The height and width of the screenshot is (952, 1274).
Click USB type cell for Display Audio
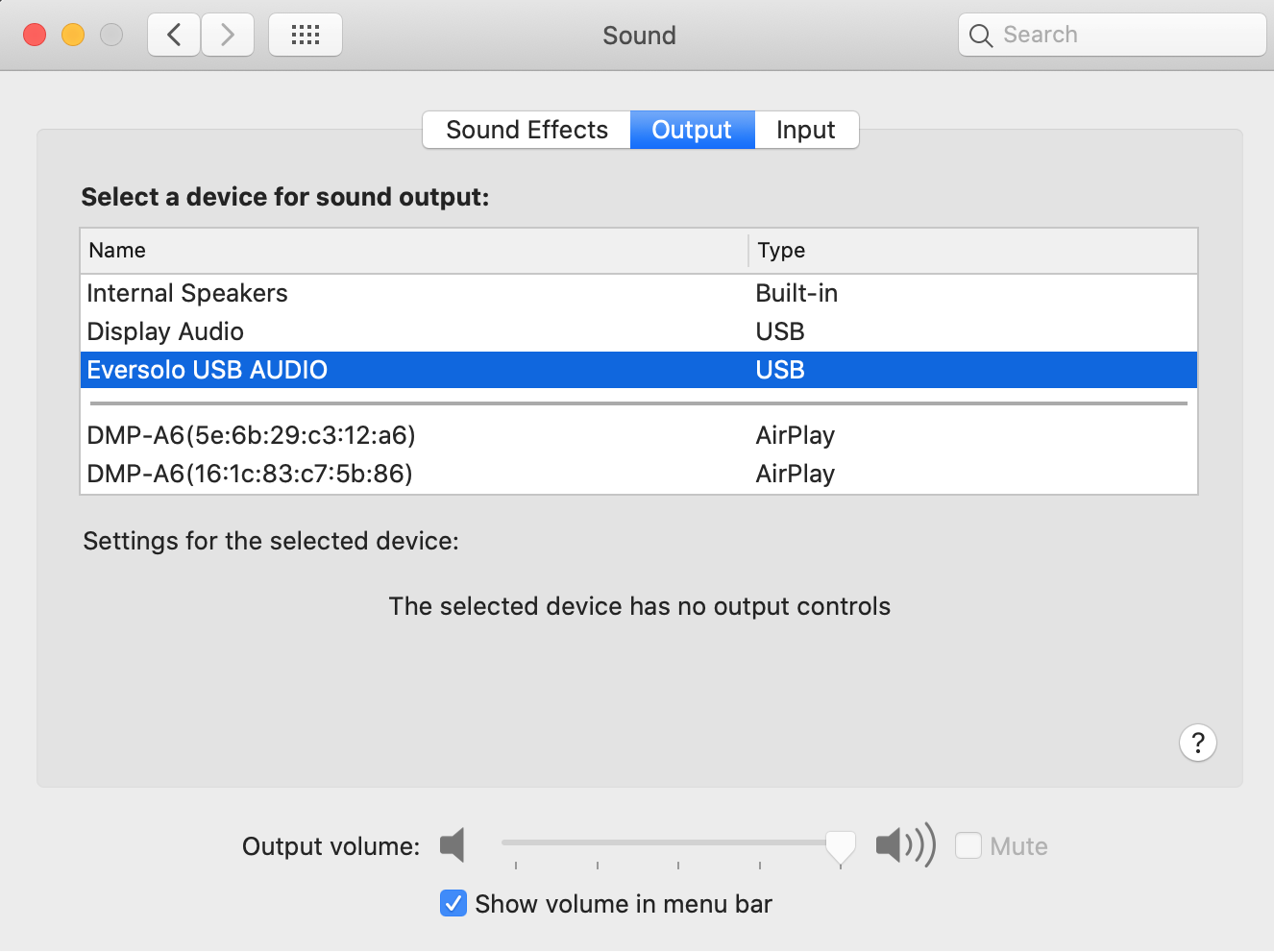tap(780, 331)
